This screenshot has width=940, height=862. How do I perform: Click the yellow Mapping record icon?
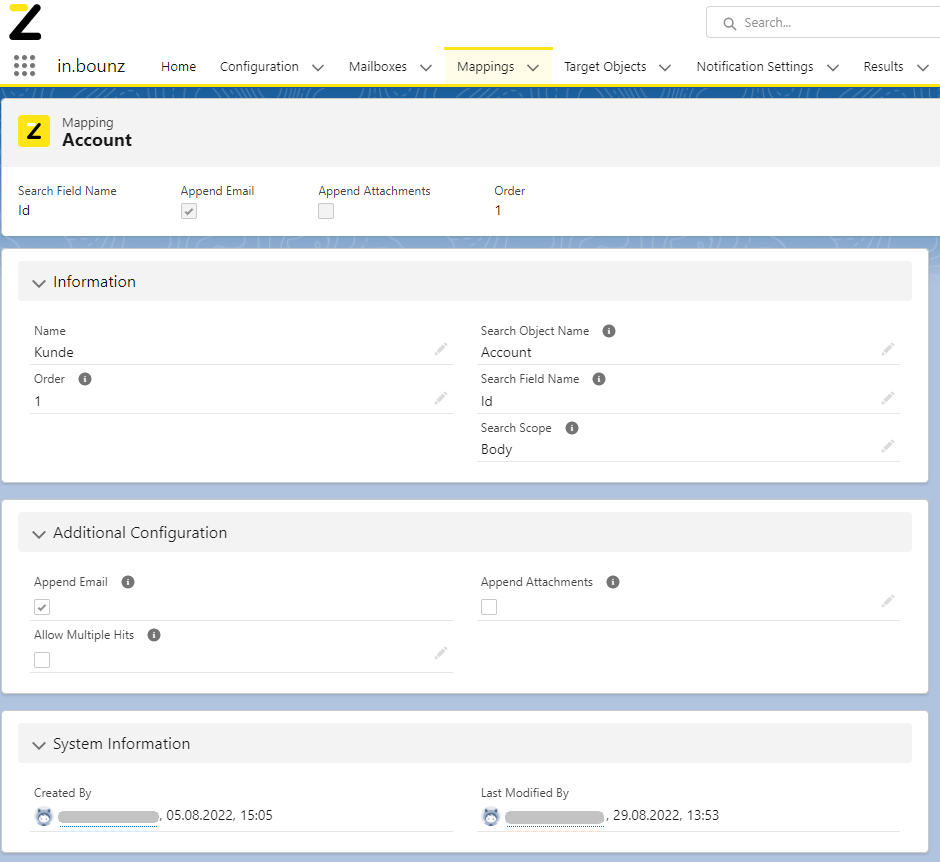point(34,131)
